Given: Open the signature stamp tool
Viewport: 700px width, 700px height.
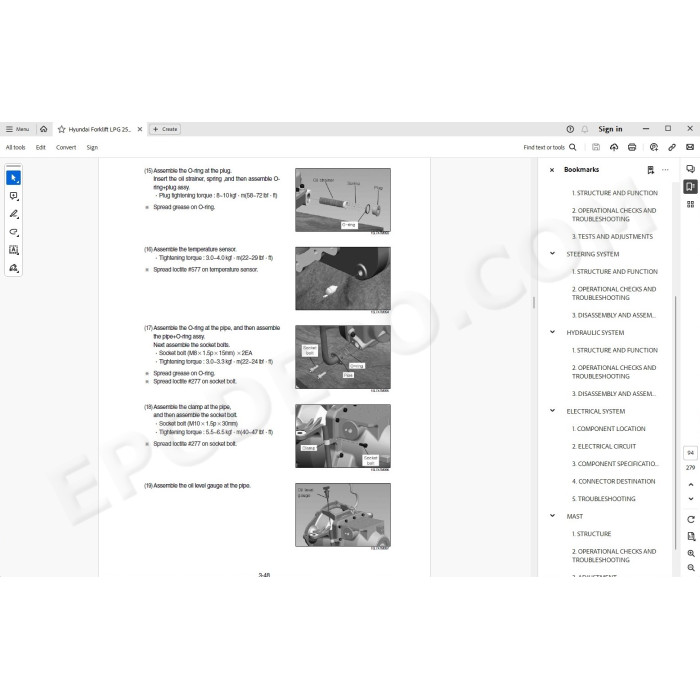Looking at the screenshot, I should [x=13, y=268].
